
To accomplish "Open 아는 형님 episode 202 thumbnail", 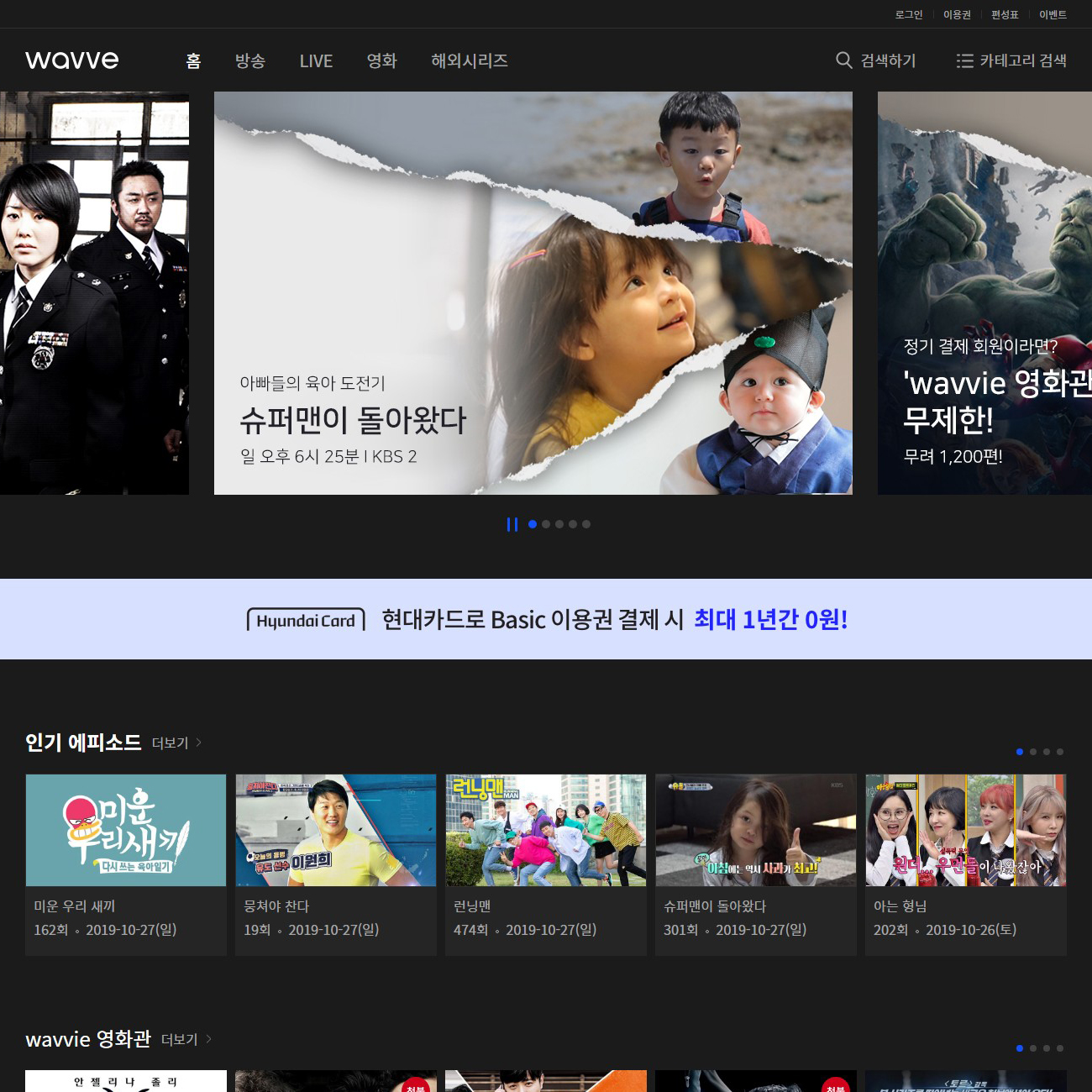I will pyautogui.click(x=966, y=830).
